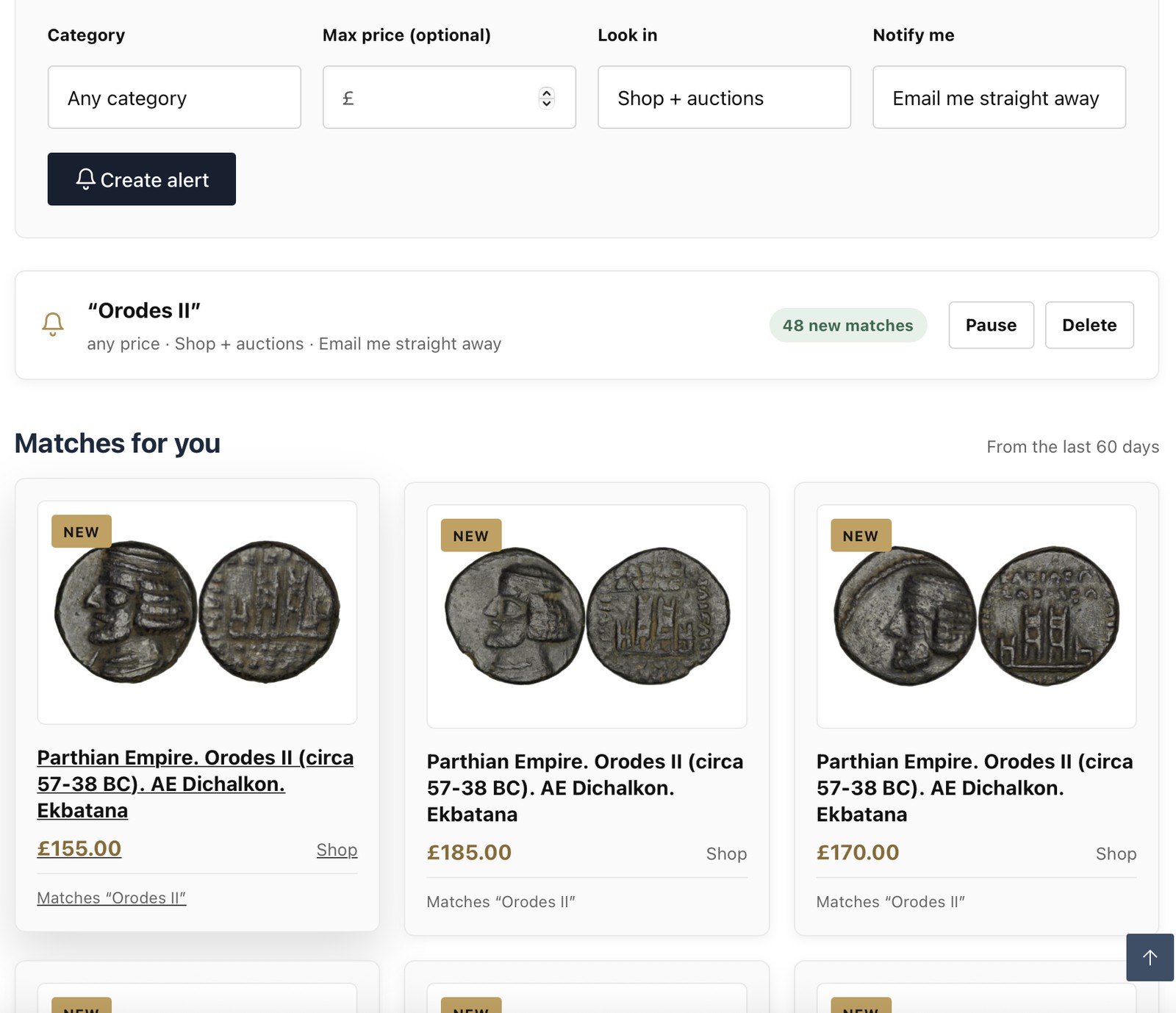Click the Shop label on the £170.00 card
Viewport: 1176px width, 1013px height.
1116,853
